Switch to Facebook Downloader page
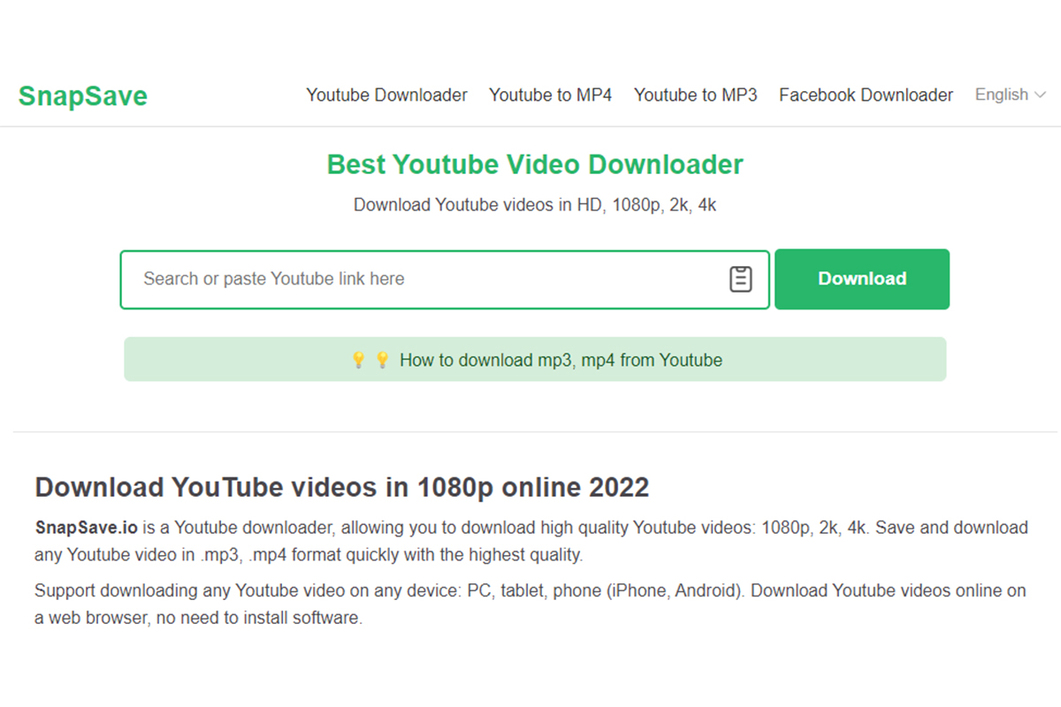Viewport: 1061px width, 707px height. point(866,95)
